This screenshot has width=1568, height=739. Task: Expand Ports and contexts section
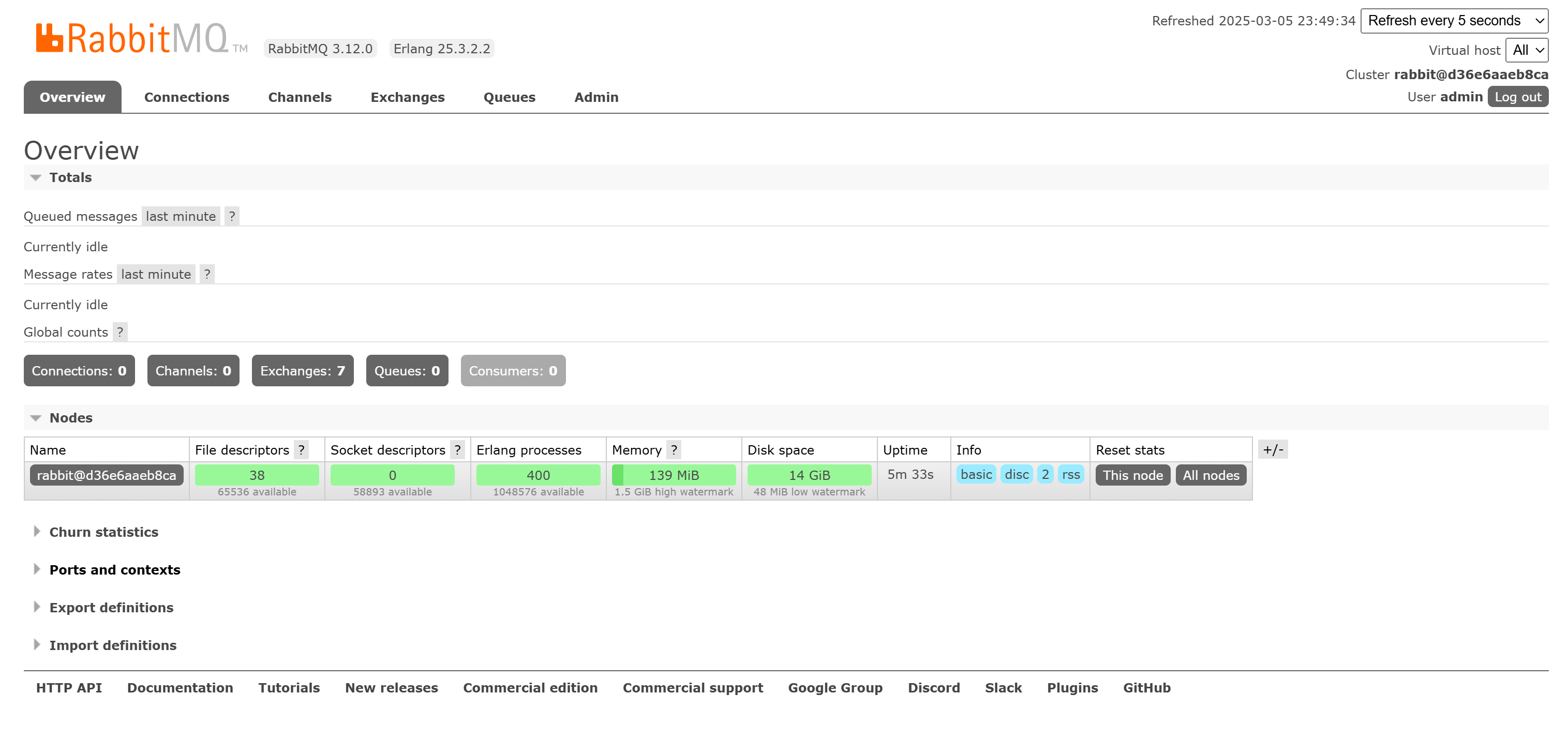[114, 570]
